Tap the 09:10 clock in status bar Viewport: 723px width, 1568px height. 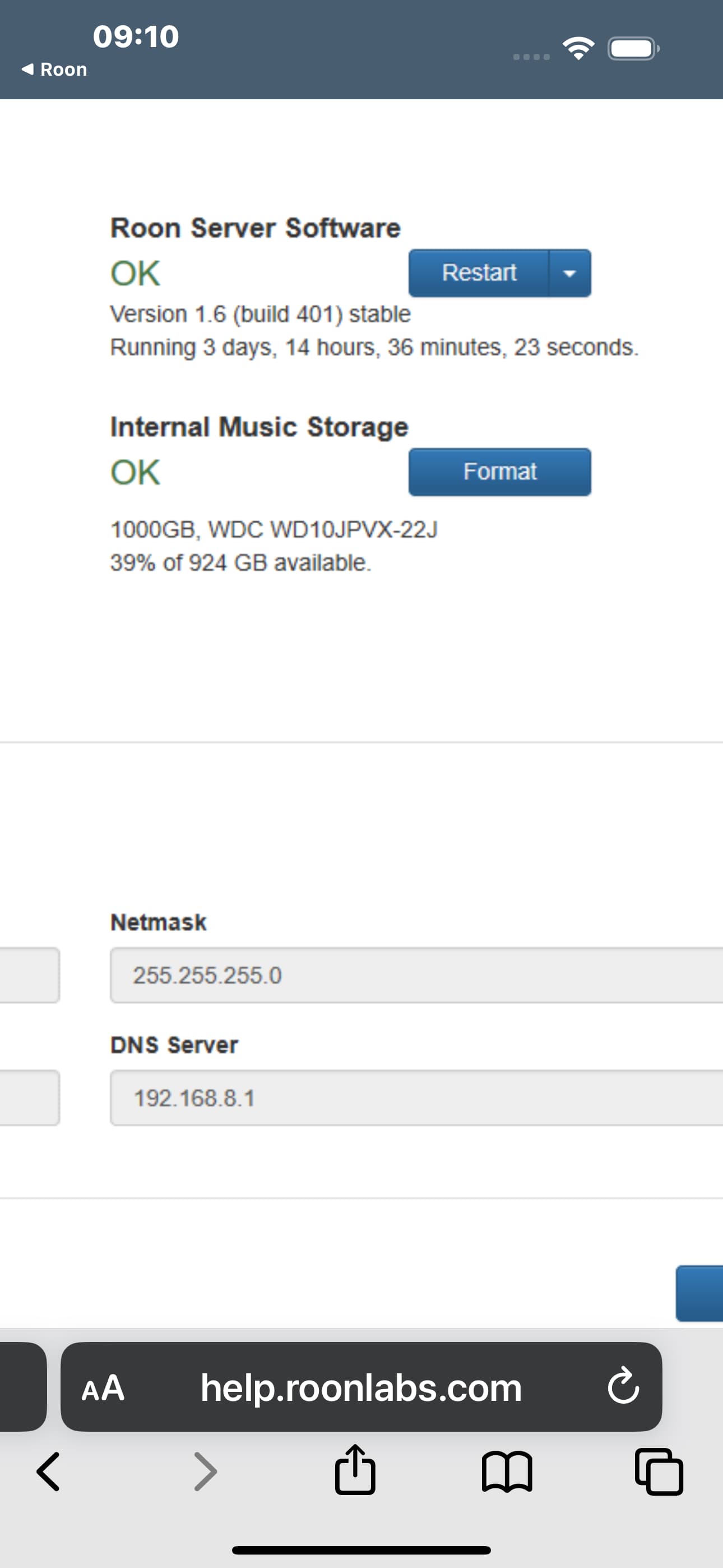pos(136,36)
